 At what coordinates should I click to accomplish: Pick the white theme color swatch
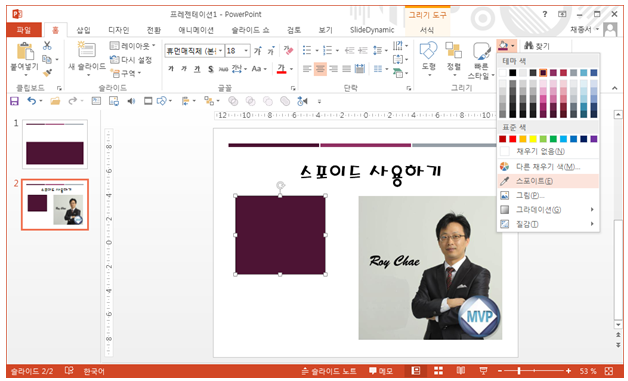pos(503,73)
